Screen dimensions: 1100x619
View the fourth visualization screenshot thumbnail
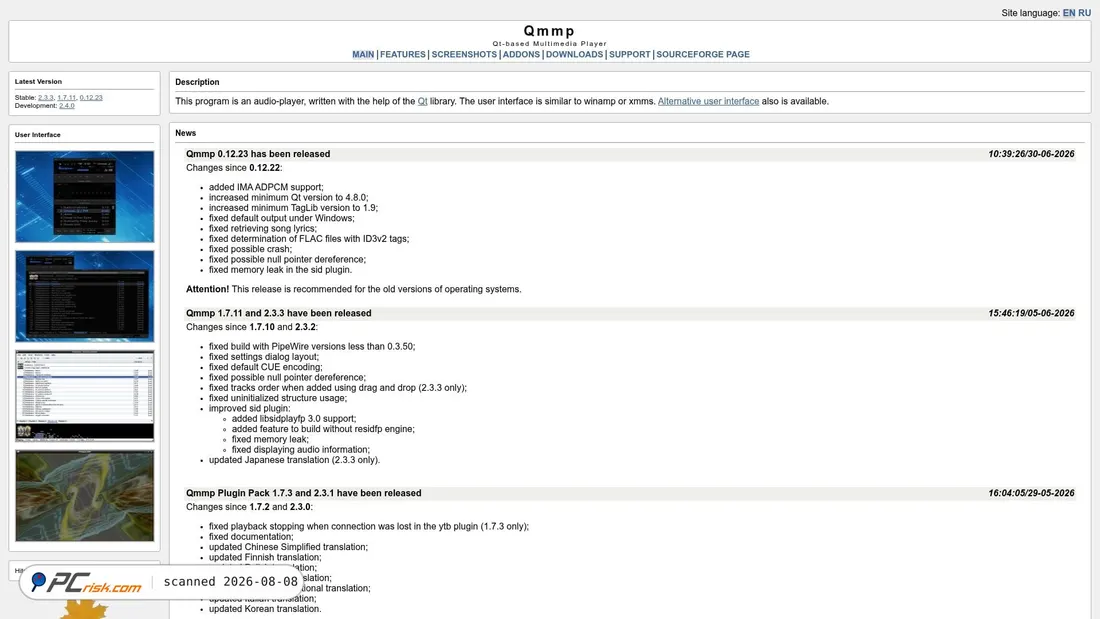click(x=85, y=495)
